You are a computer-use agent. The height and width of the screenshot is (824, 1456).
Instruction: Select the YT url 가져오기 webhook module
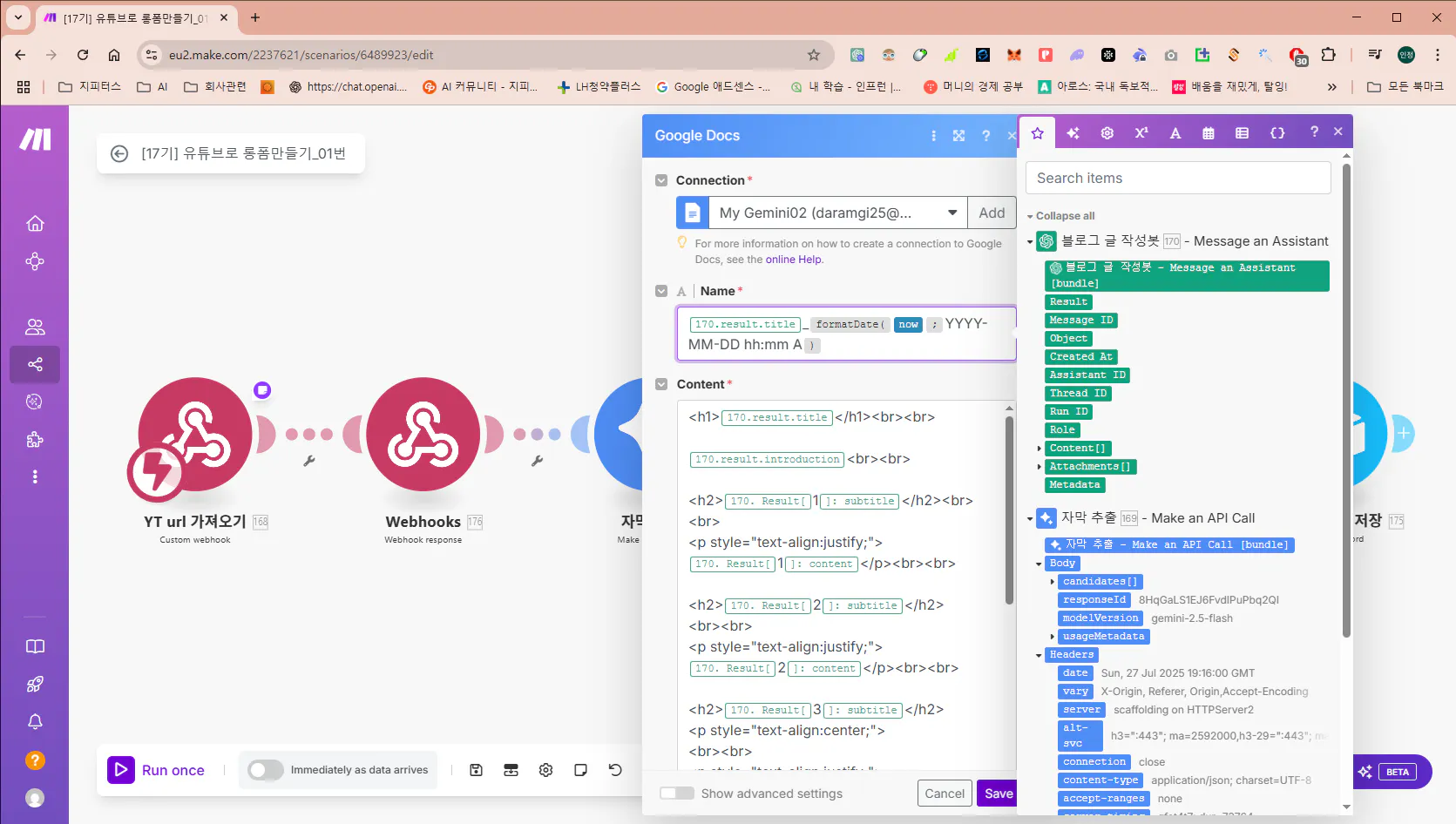(x=195, y=435)
